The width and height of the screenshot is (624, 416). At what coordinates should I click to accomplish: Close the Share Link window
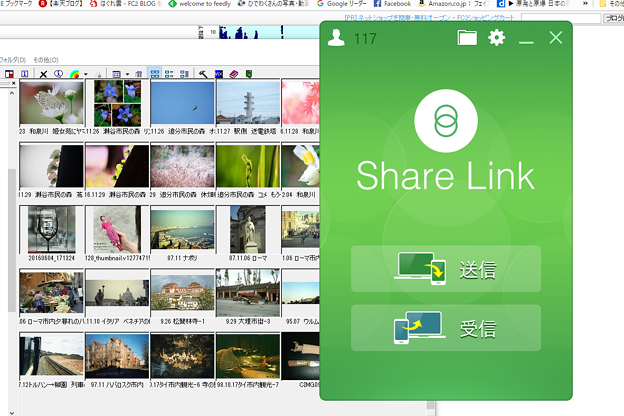click(556, 38)
